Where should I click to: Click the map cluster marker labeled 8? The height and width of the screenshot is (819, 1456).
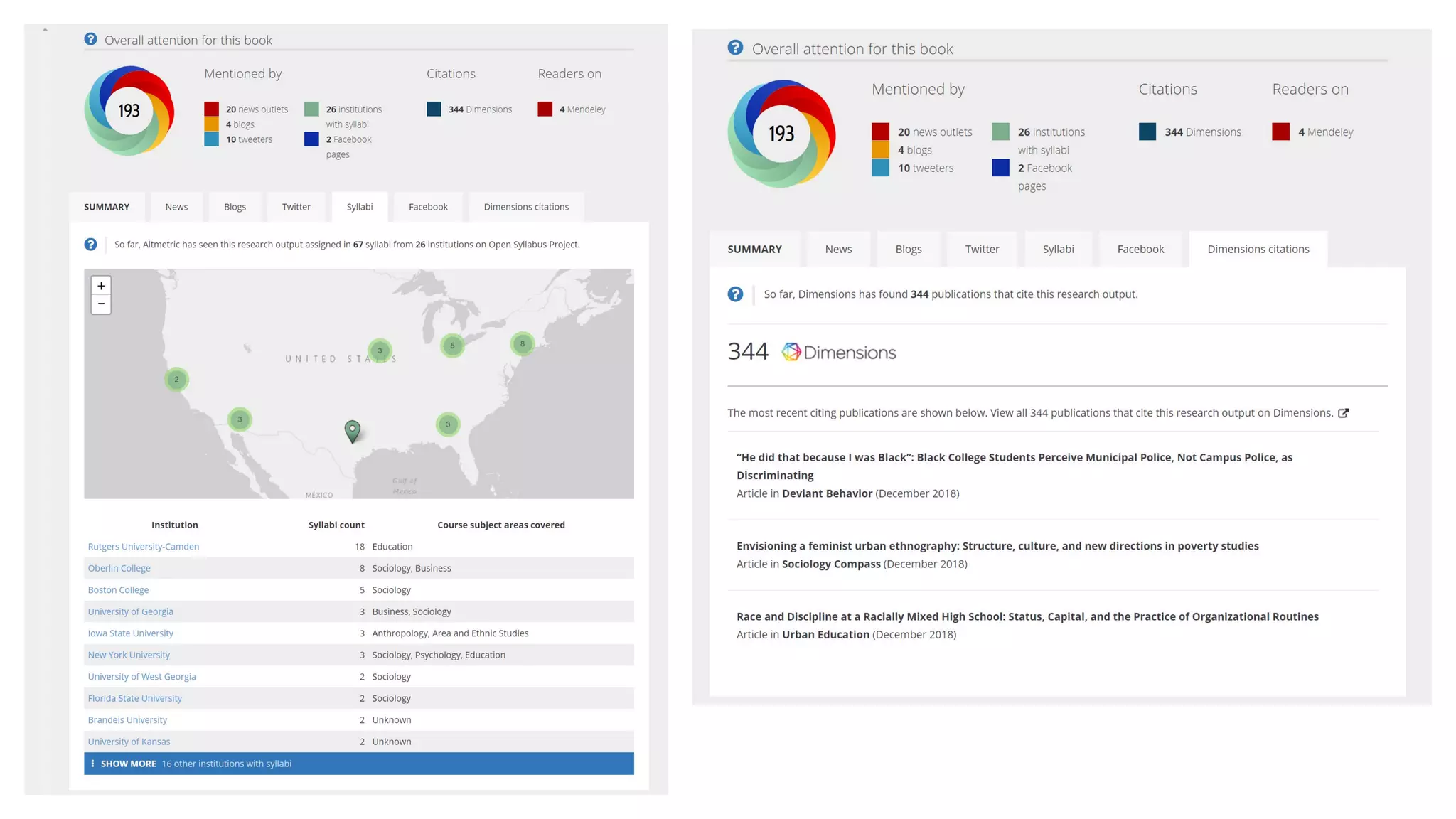(523, 344)
